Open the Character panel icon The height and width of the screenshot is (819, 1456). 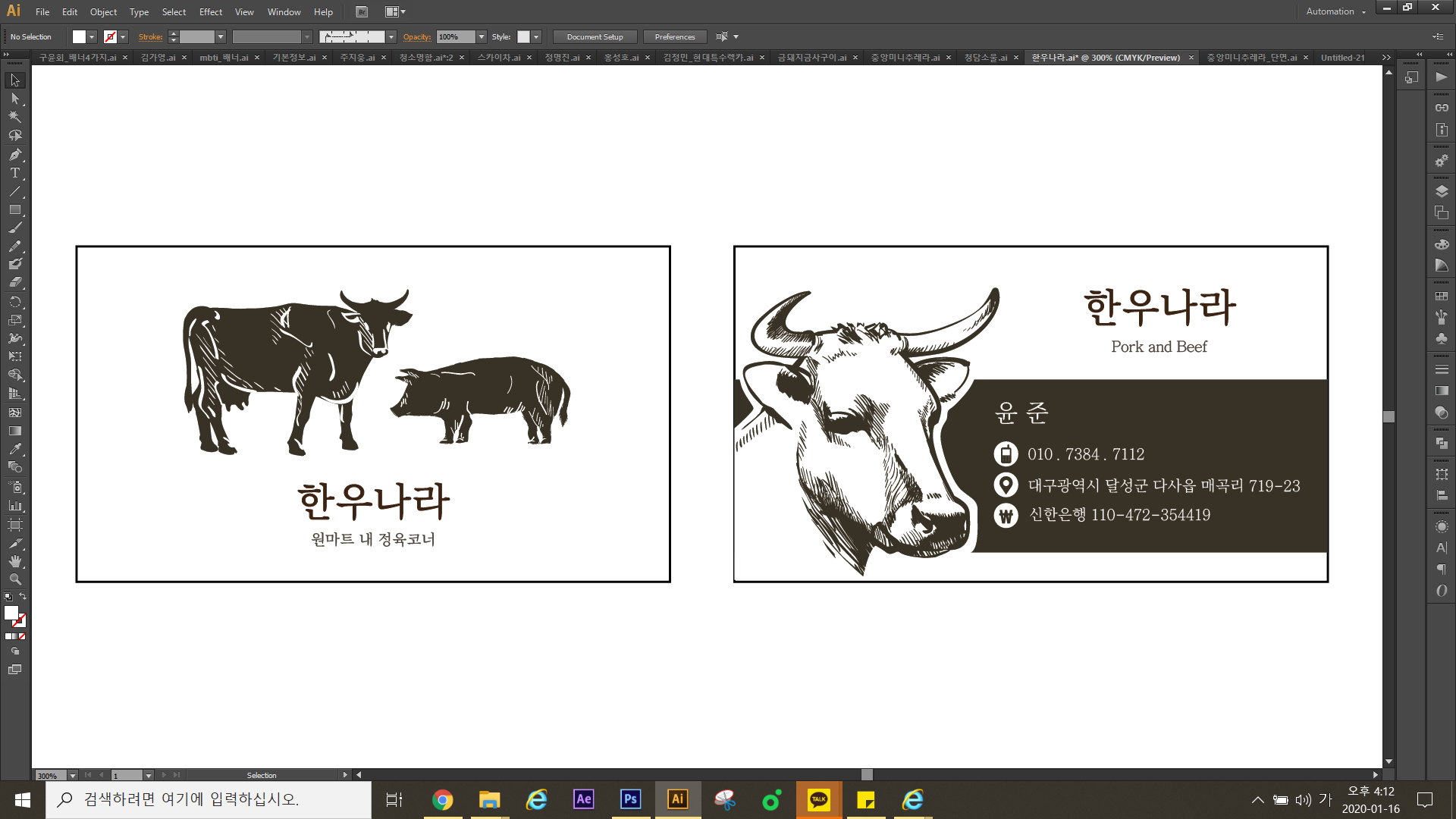pyautogui.click(x=1442, y=548)
